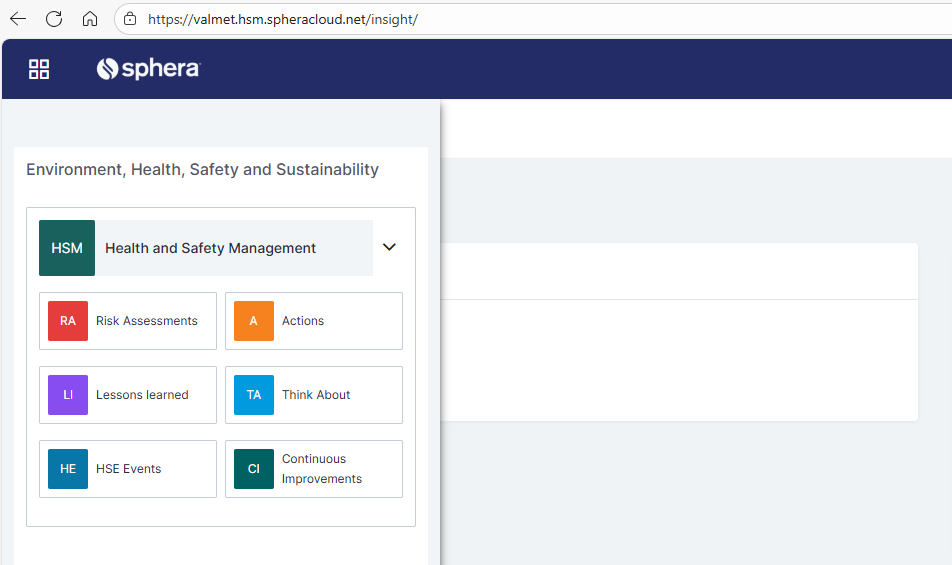Viewport: 952px width, 565px height.
Task: Open the Actions module
Action: click(303, 321)
